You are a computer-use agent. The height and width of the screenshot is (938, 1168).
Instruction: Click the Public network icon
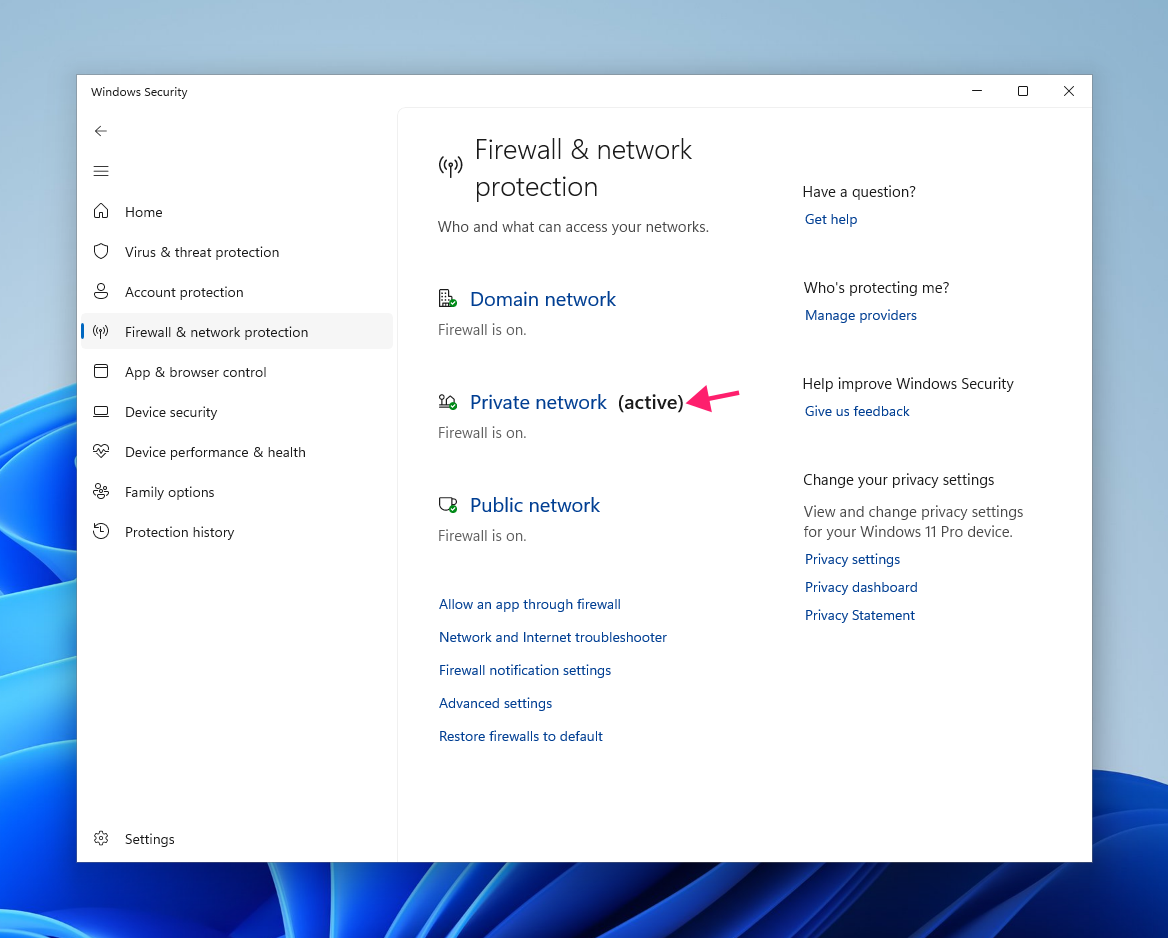tap(447, 504)
